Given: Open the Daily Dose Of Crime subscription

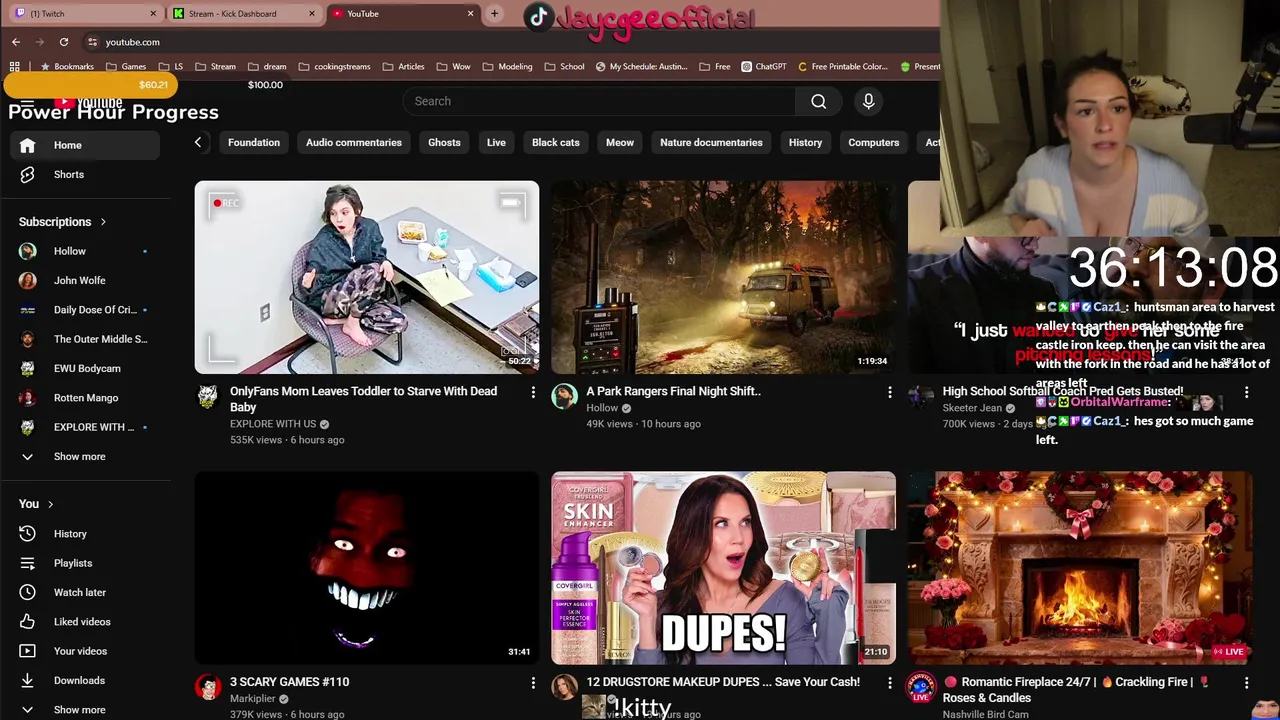Looking at the screenshot, I should coord(85,310).
